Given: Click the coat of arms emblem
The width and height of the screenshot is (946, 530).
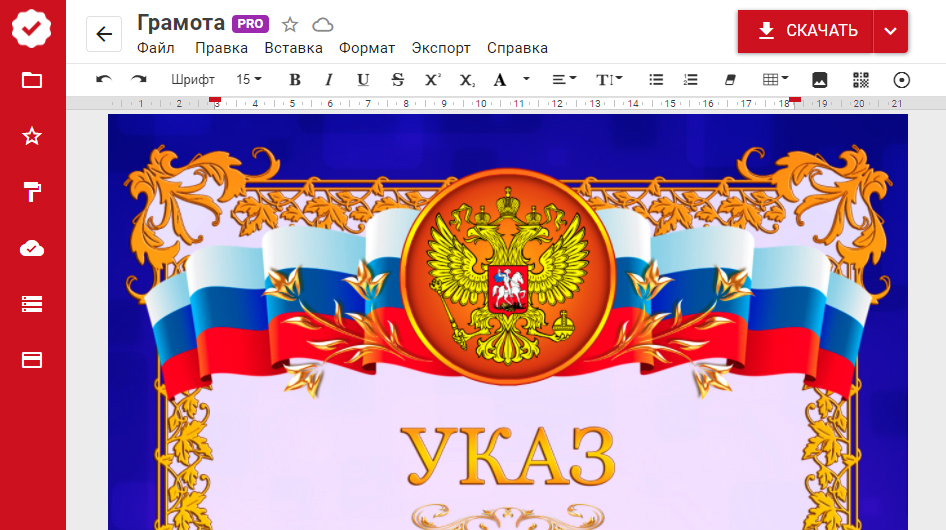Looking at the screenshot, I should click(x=508, y=276).
